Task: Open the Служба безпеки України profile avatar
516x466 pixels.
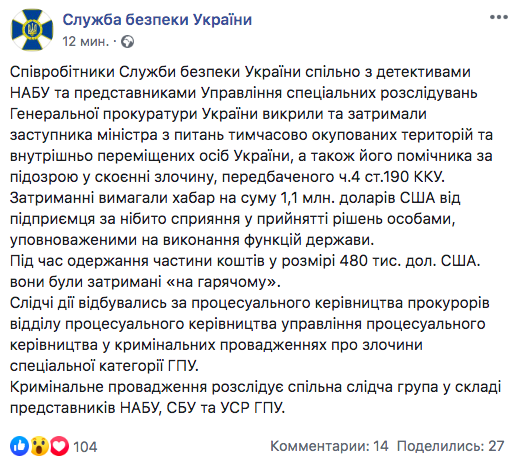Action: 32,30
